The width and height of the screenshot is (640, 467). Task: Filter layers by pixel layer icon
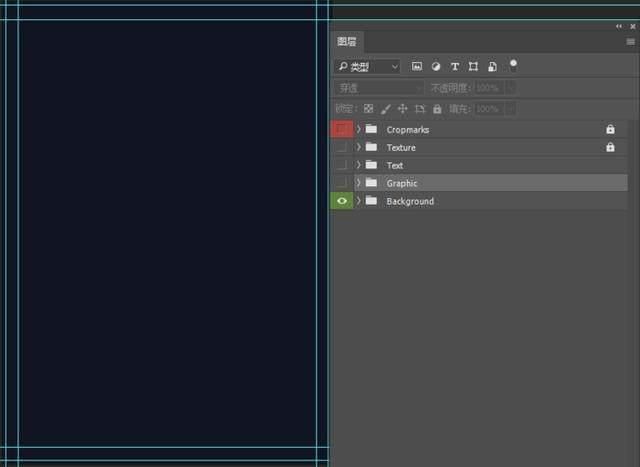coord(417,67)
